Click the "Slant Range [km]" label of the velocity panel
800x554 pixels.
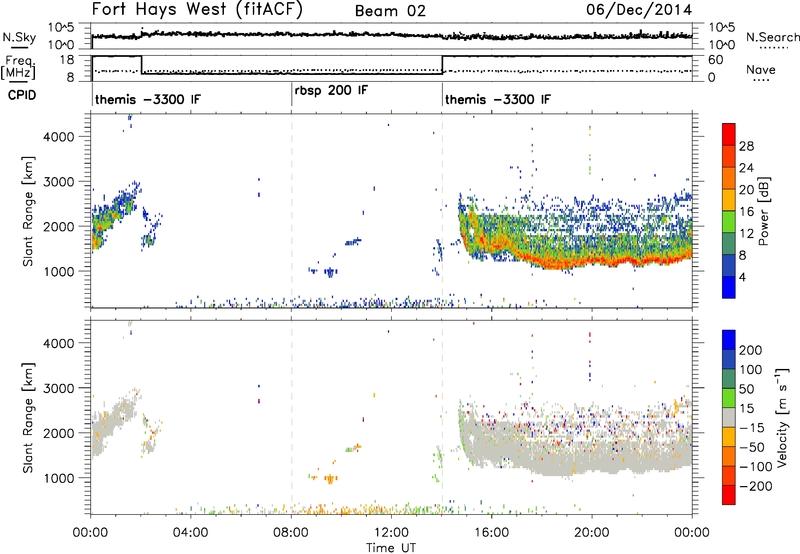(28, 417)
